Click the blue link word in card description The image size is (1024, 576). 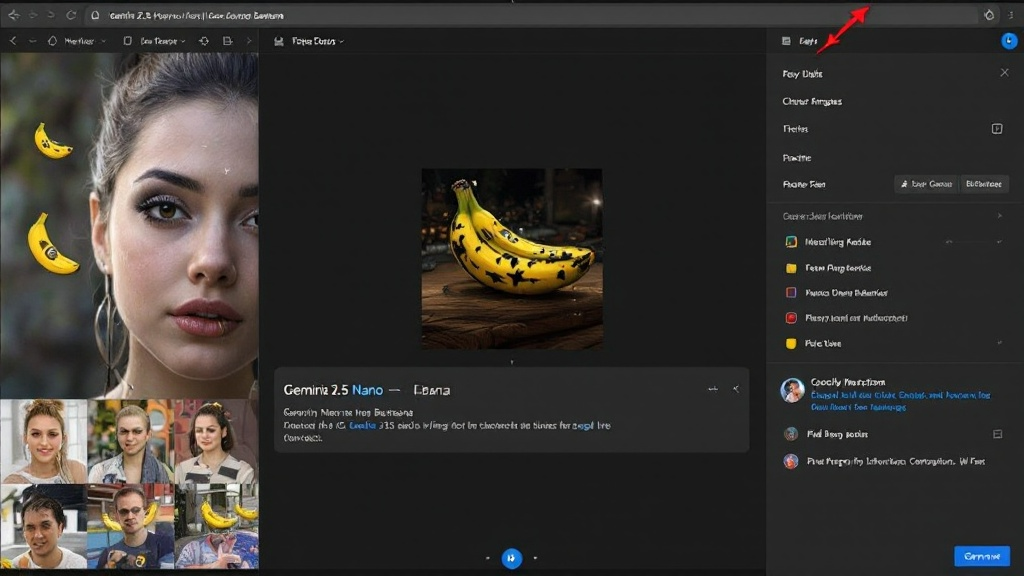(362, 425)
